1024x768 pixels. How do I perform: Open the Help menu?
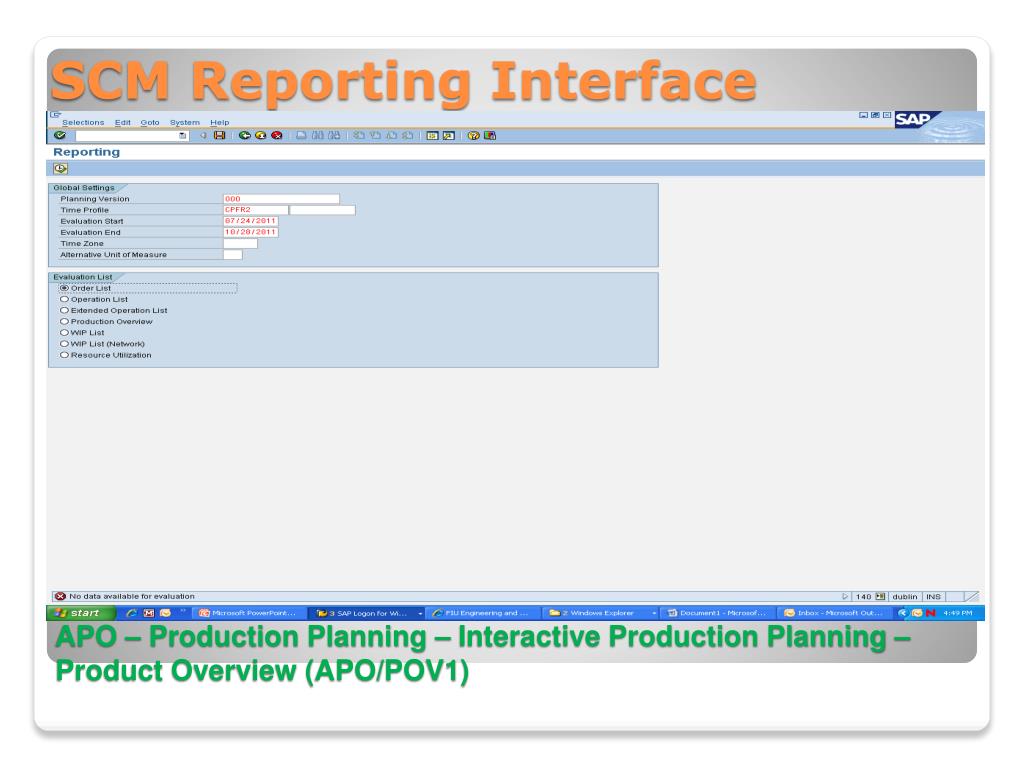219,122
